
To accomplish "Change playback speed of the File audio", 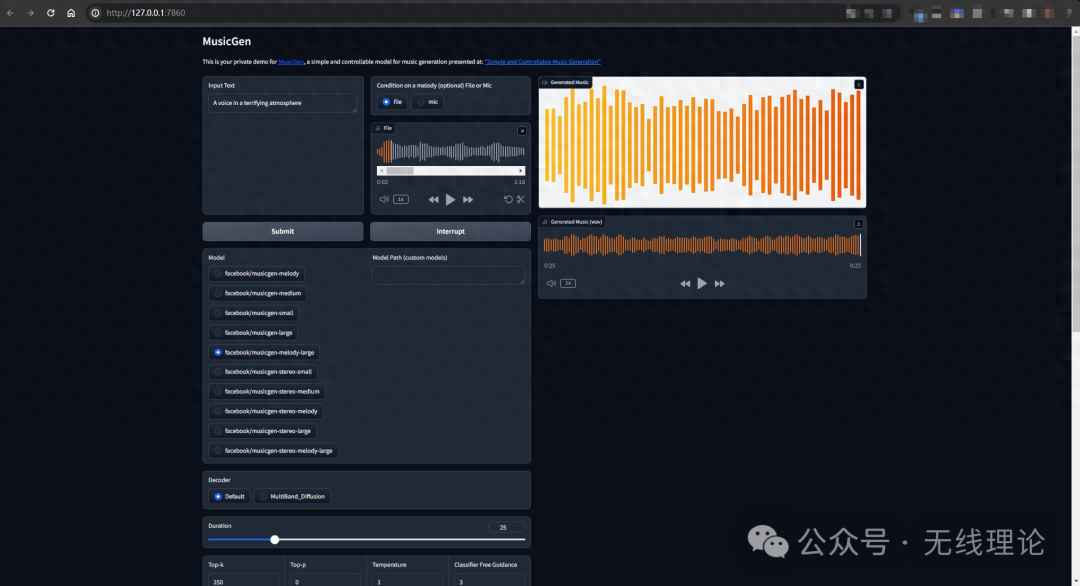I will coord(401,200).
